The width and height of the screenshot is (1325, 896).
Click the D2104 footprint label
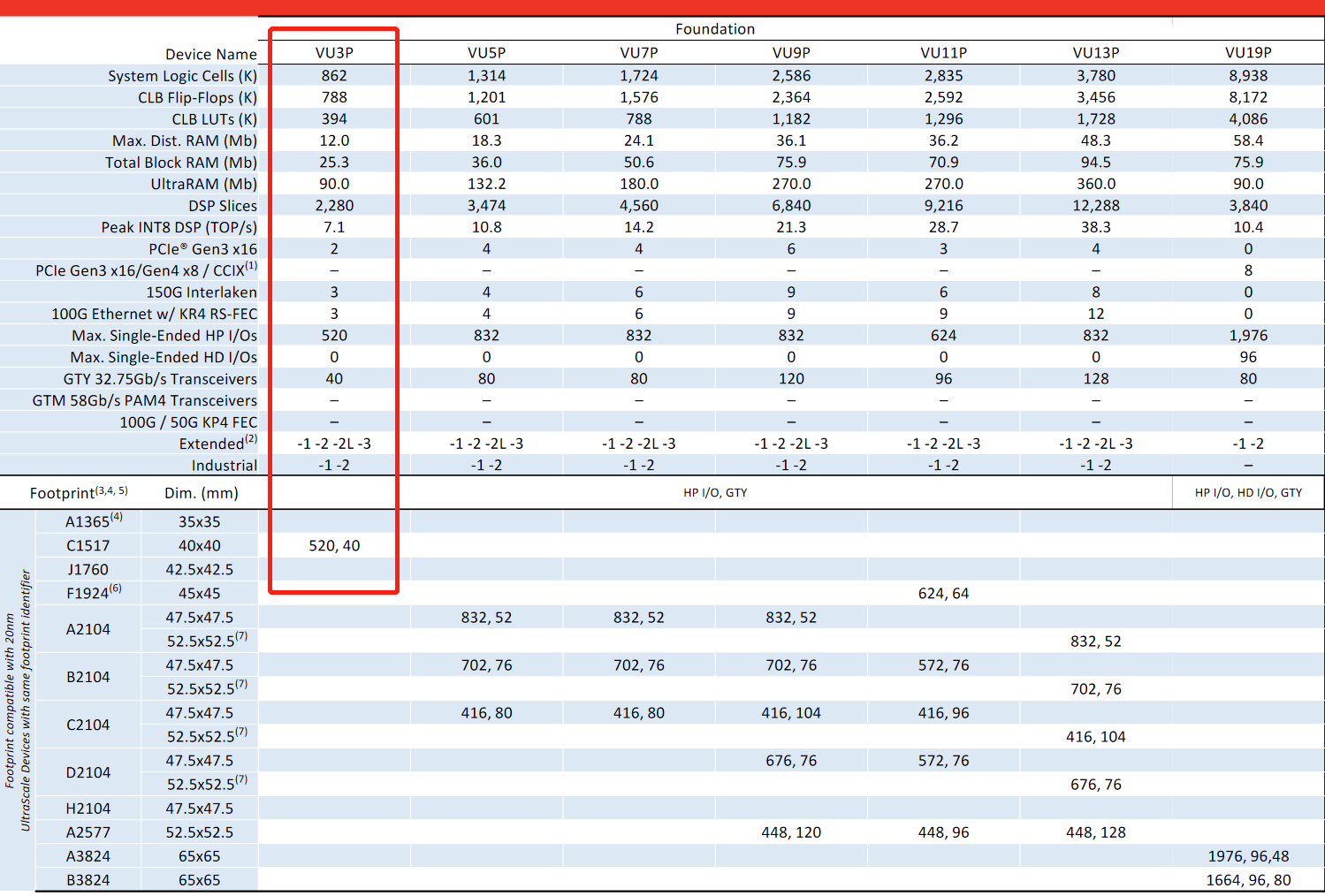(x=88, y=772)
